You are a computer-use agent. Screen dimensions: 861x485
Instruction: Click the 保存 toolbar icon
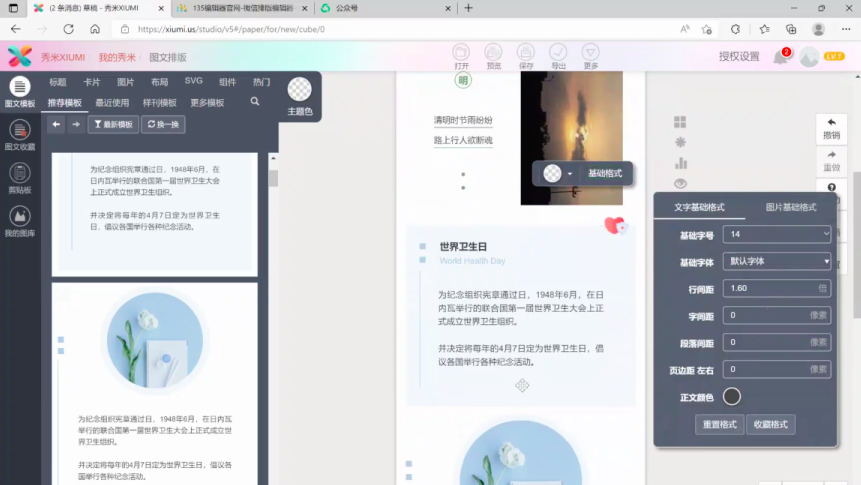(526, 57)
